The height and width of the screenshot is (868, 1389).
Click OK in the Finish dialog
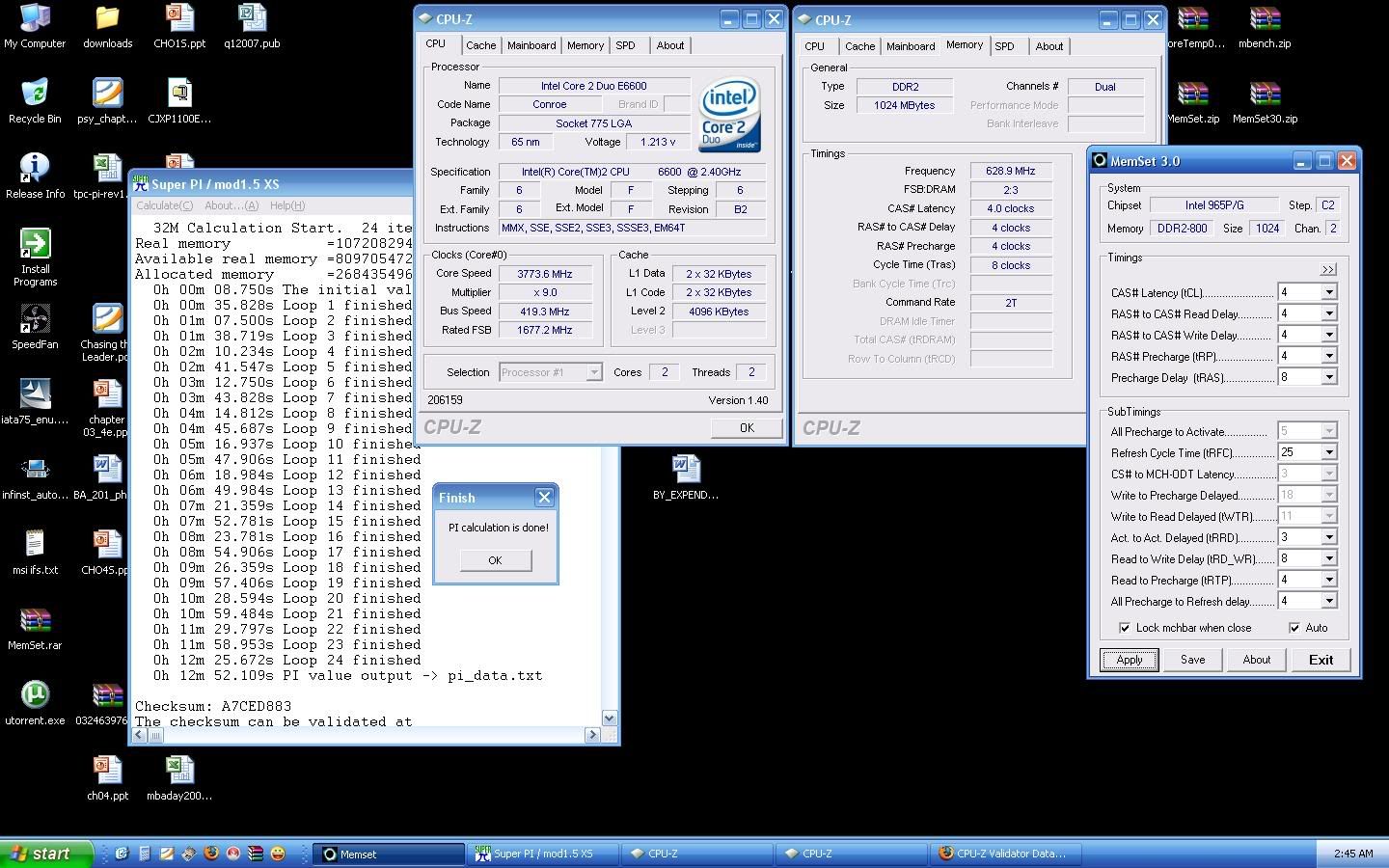(495, 560)
